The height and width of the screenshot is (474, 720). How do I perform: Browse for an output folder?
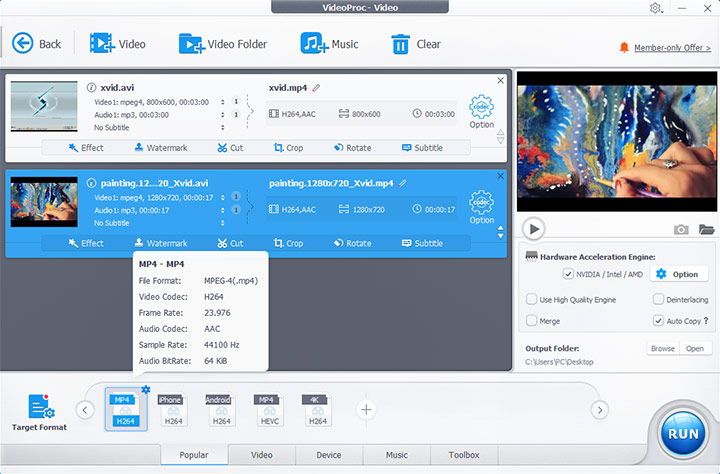(x=663, y=349)
